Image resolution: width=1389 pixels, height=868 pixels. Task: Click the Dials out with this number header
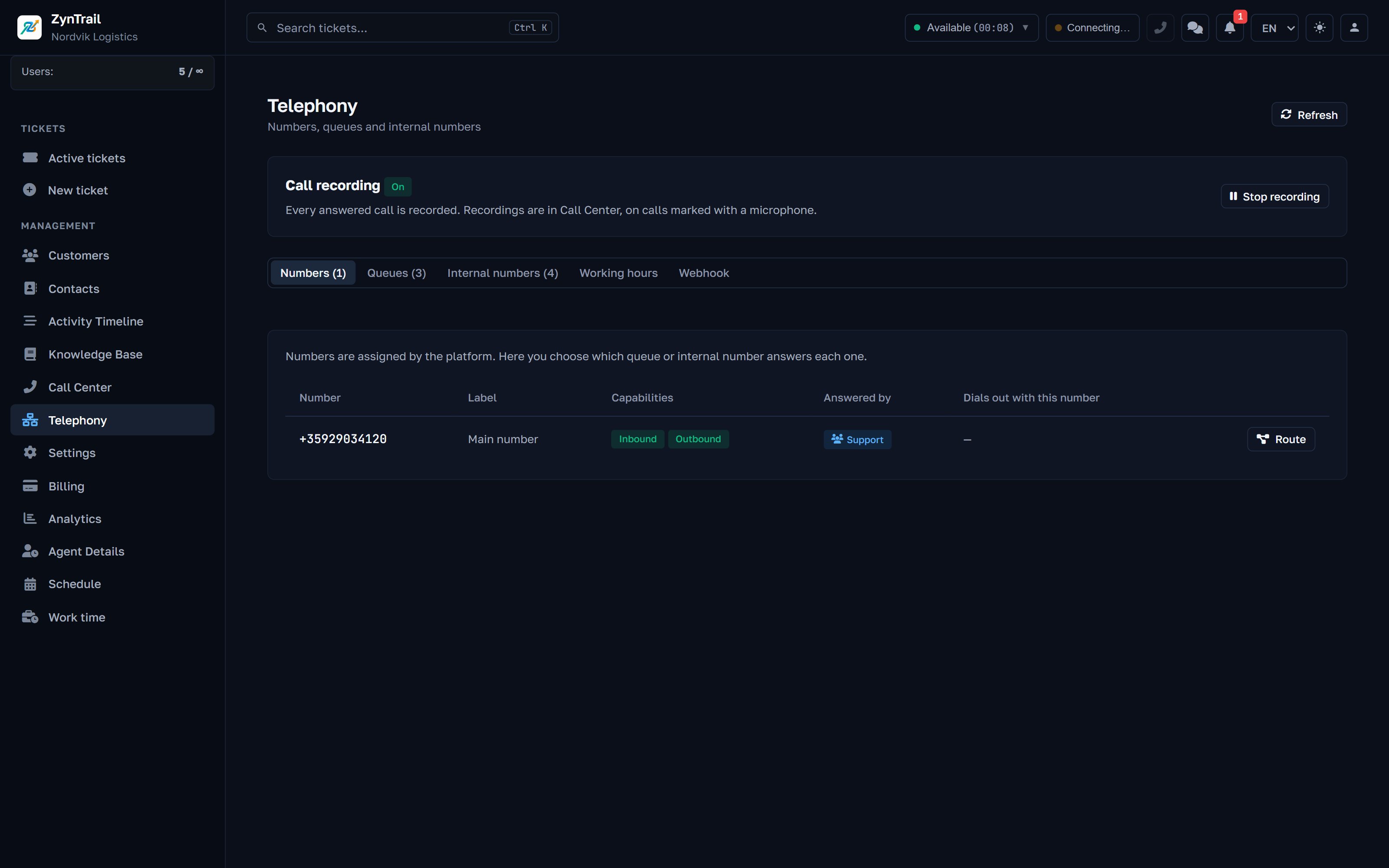[x=1031, y=398]
